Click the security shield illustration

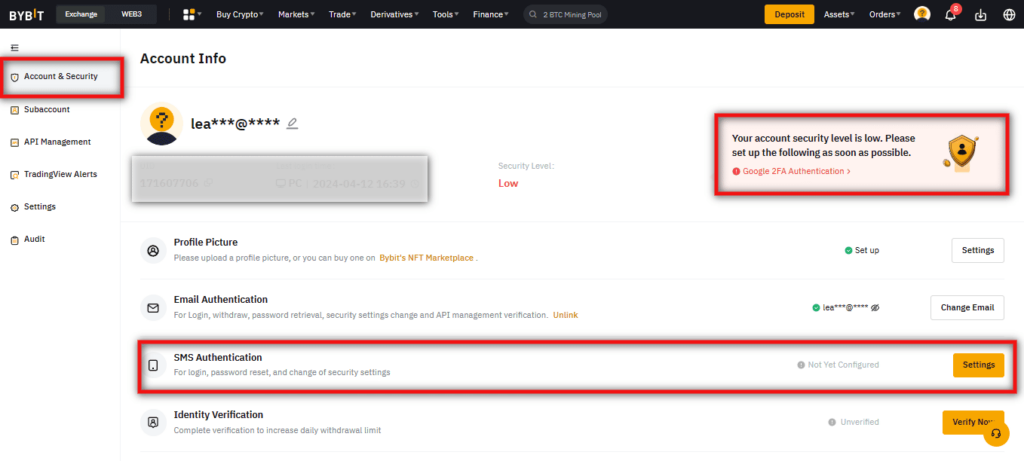point(960,153)
